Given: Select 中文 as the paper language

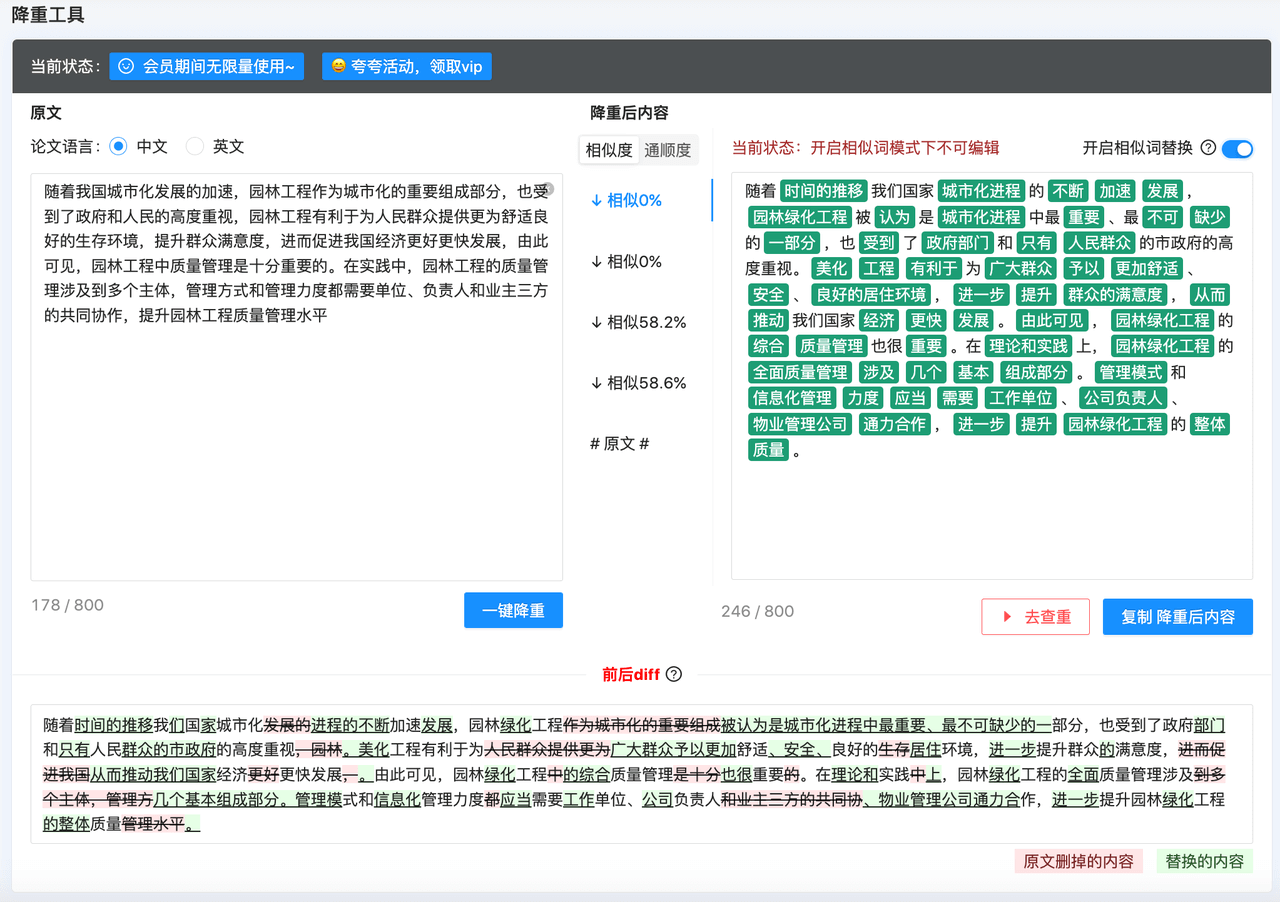Looking at the screenshot, I should tap(119, 146).
